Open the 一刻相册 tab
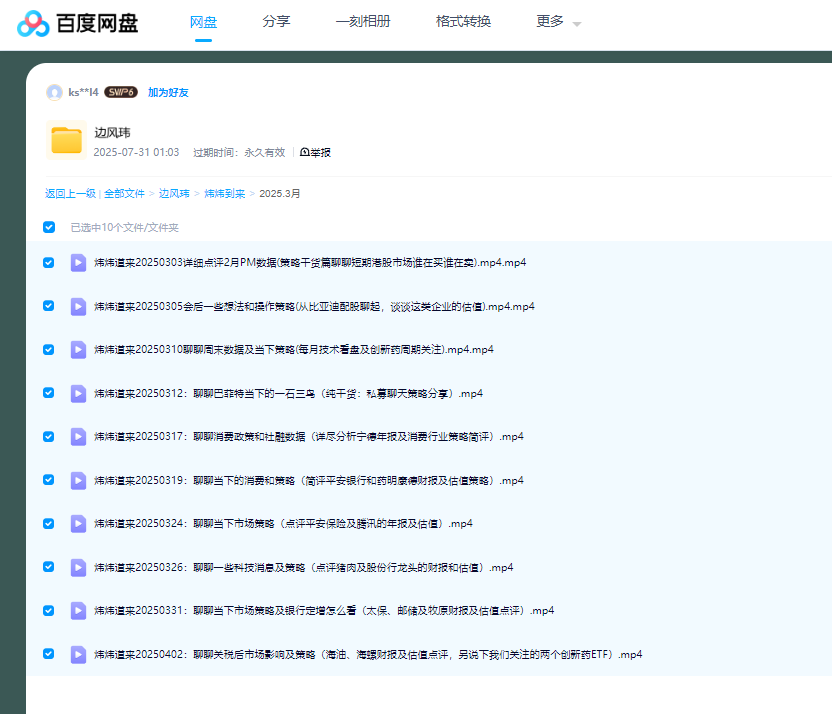 click(x=363, y=22)
